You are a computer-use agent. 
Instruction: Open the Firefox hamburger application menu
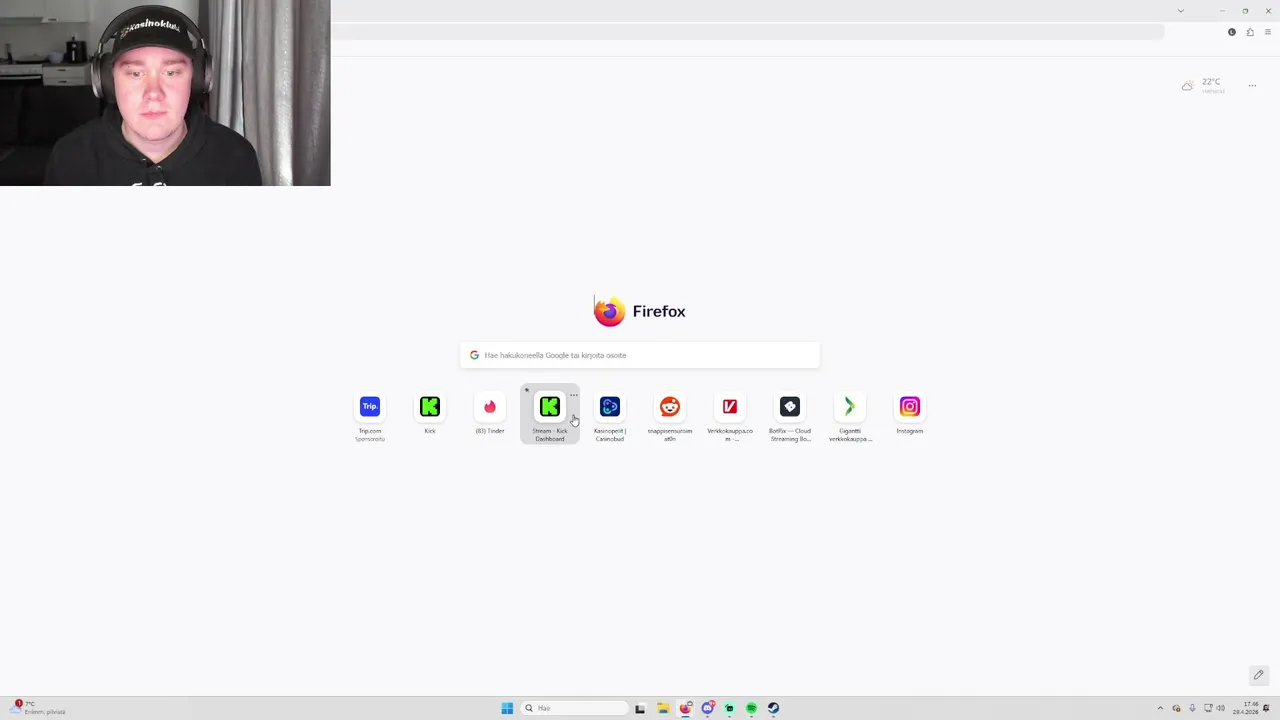tap(1268, 32)
